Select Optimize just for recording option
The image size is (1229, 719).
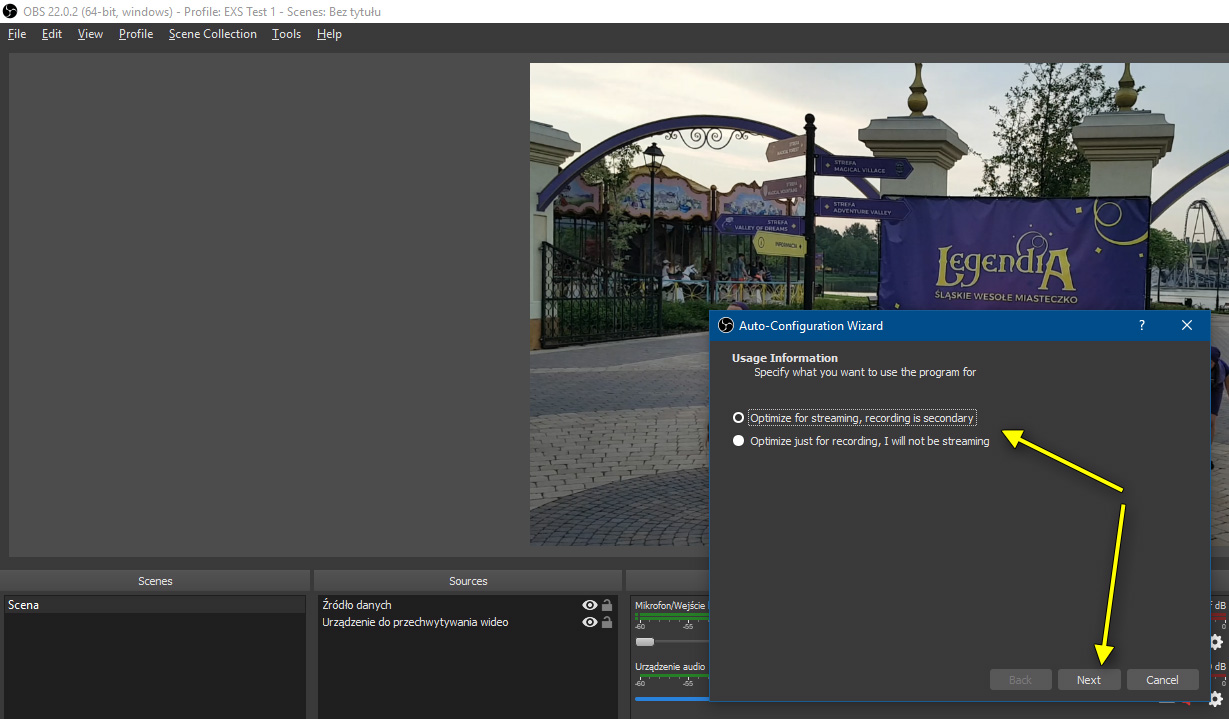[861, 441]
